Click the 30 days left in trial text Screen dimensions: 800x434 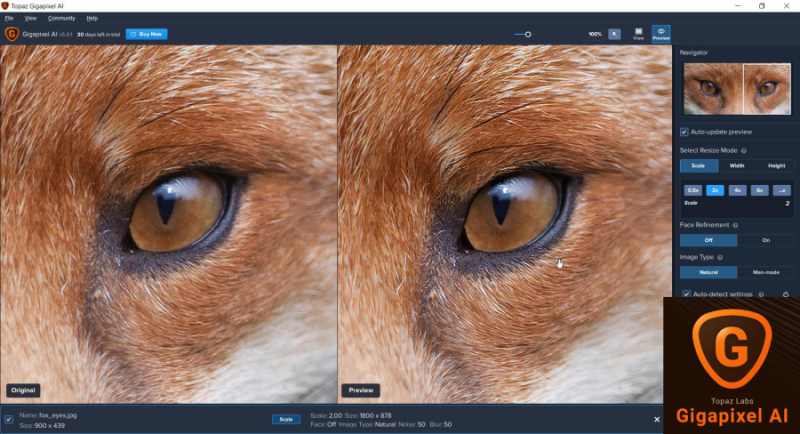98,35
